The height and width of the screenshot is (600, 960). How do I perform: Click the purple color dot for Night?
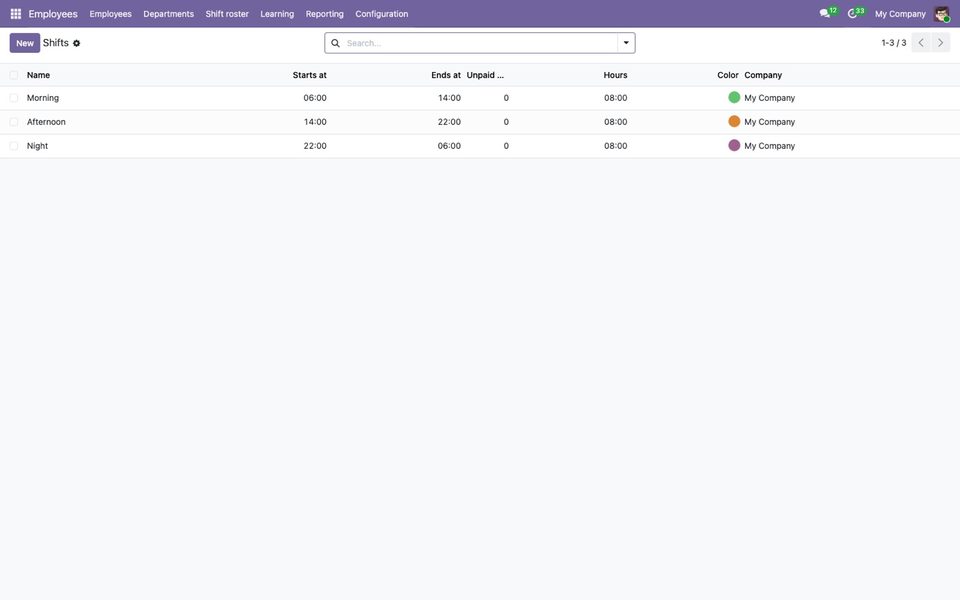point(734,145)
